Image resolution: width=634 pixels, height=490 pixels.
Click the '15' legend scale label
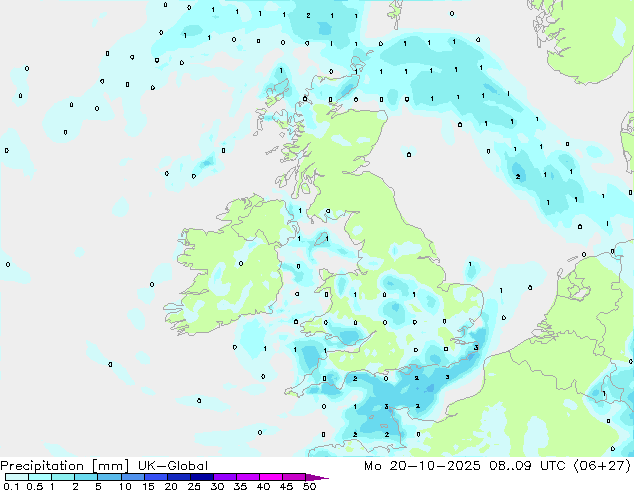(148, 486)
